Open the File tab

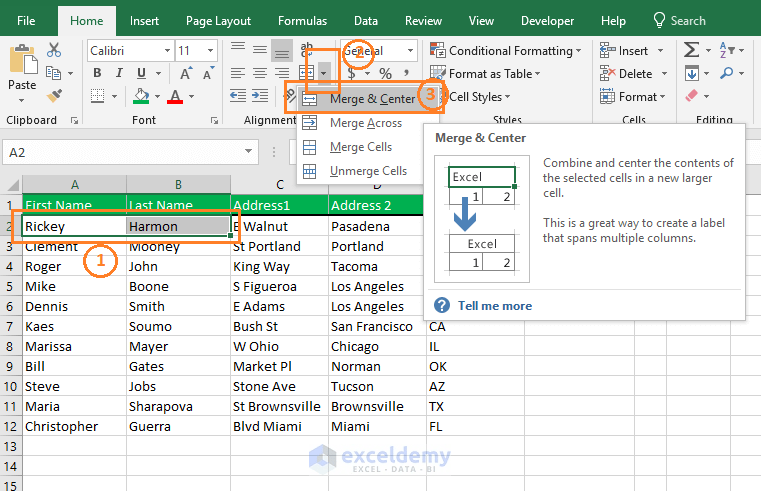coord(26,21)
